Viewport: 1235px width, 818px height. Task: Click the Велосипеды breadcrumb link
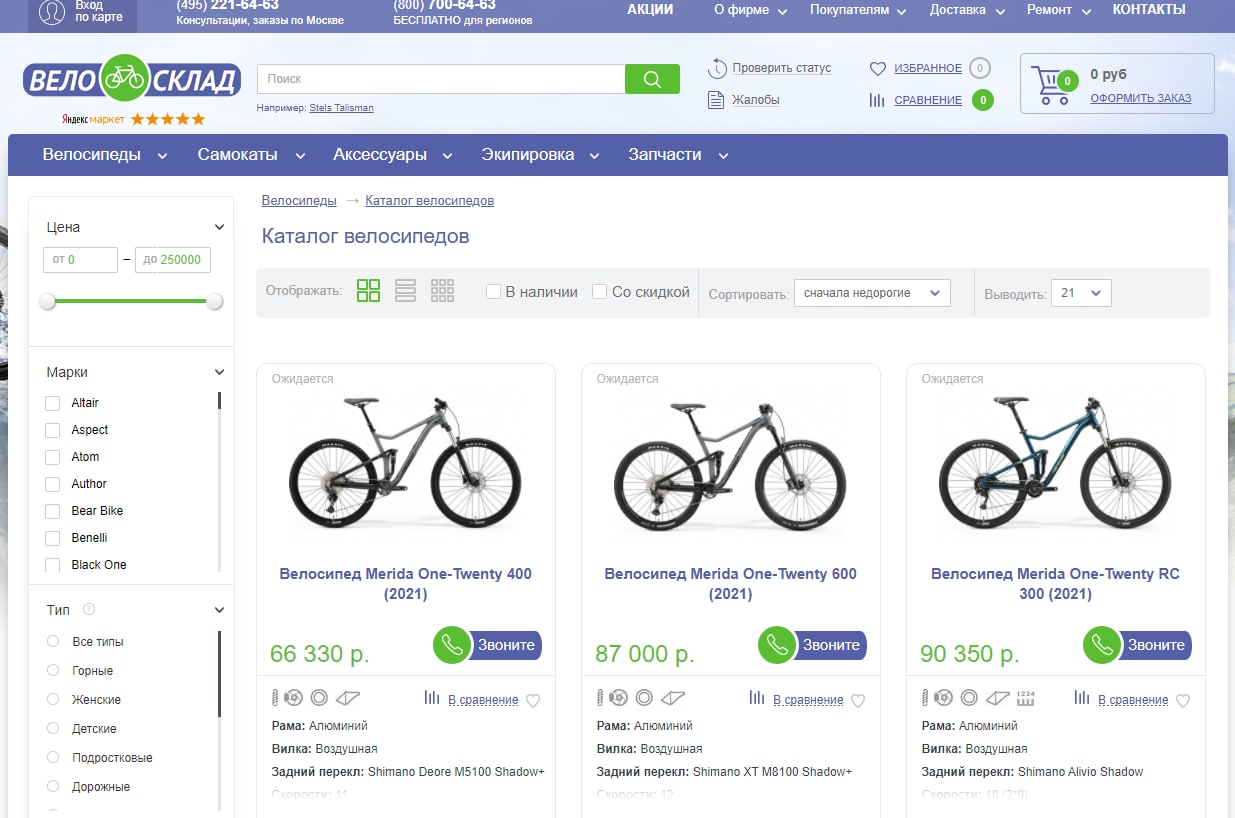tap(299, 201)
